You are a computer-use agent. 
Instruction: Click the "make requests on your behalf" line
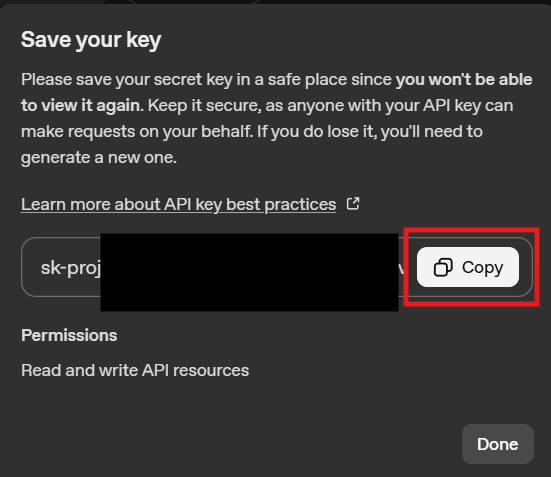point(137,131)
